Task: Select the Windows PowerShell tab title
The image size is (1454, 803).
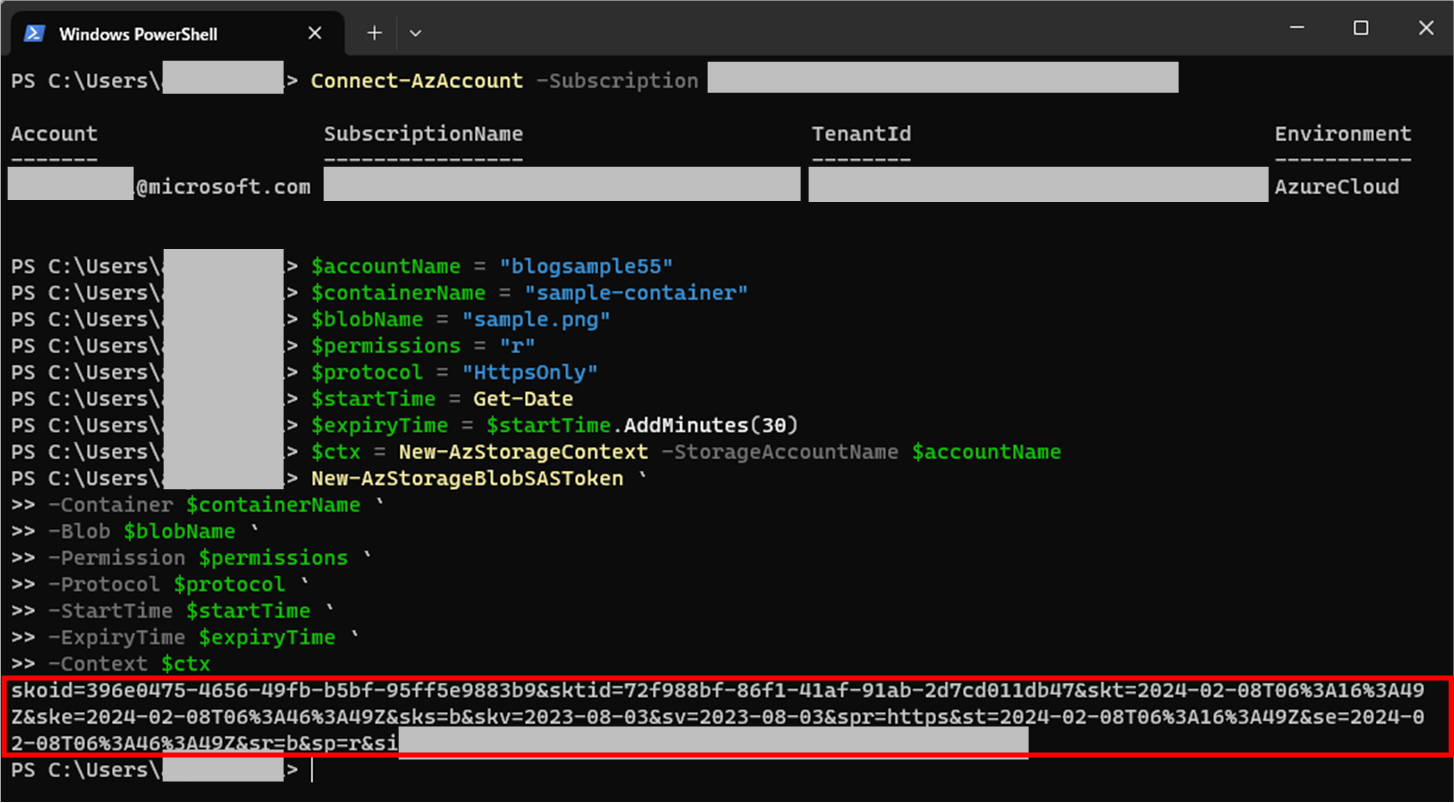Action: pyautogui.click(x=138, y=34)
